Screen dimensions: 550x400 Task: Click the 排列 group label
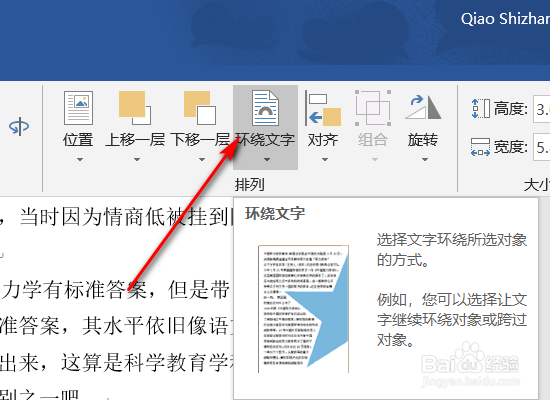click(250, 184)
